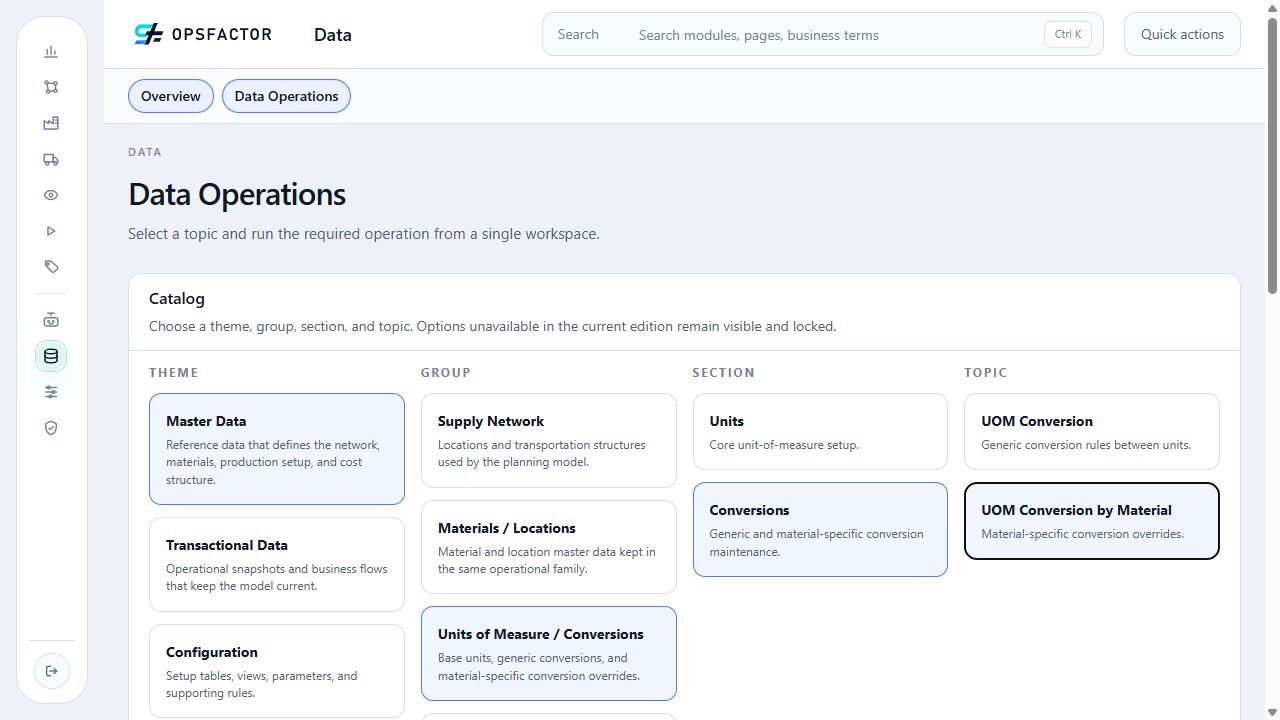The height and width of the screenshot is (720, 1280).
Task: Click the TOPIC column header
Action: [x=986, y=373]
